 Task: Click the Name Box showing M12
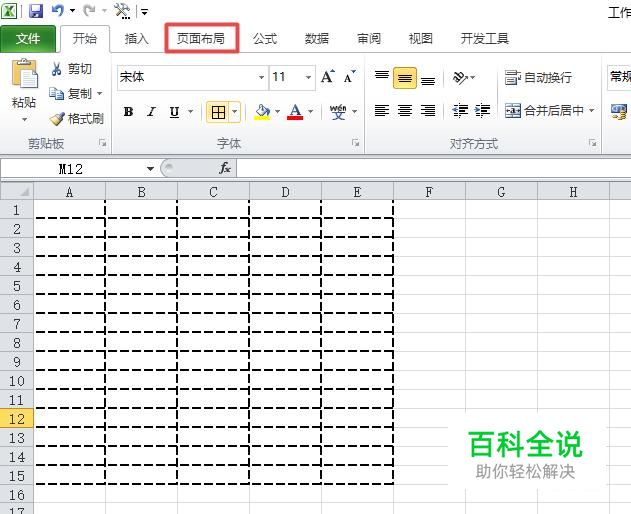coord(72,169)
